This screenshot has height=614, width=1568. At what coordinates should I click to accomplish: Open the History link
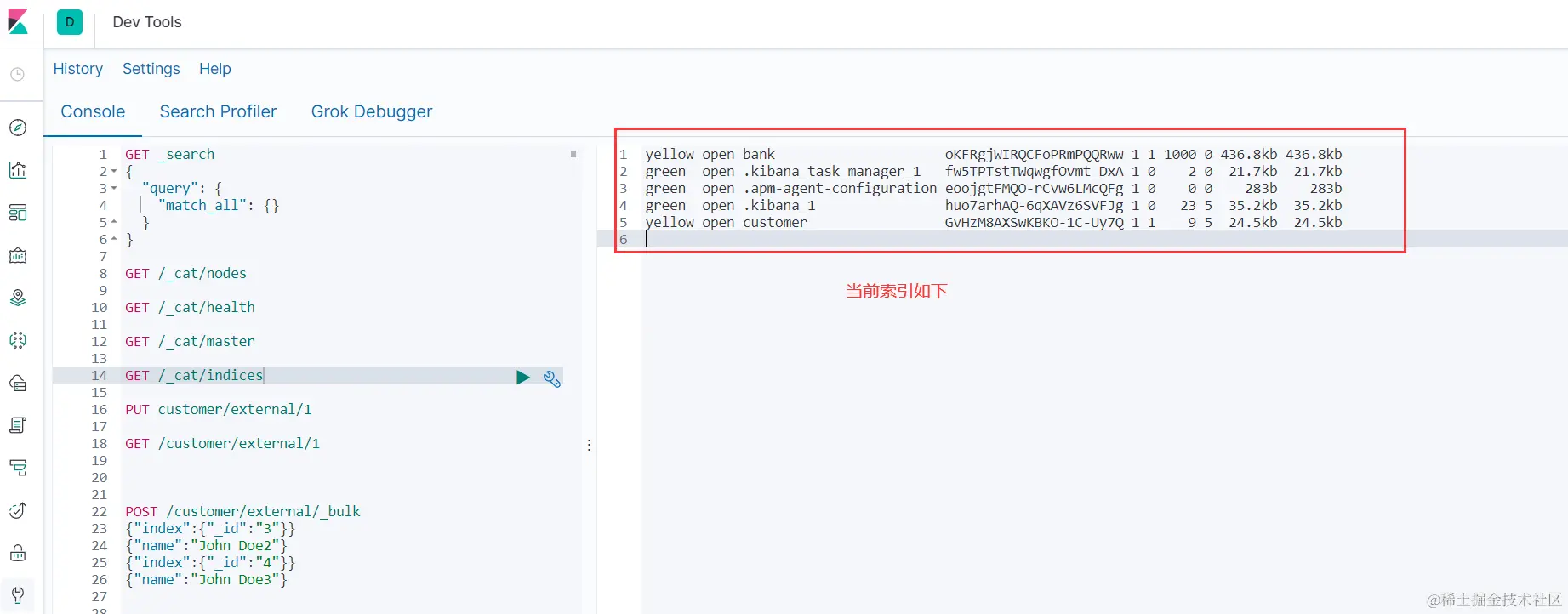click(78, 69)
